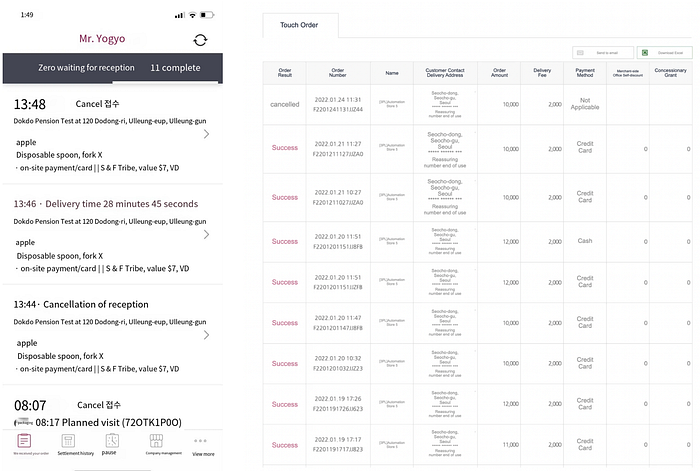The height and width of the screenshot is (471, 700).
Task: Click the green Excel icon
Action: tap(645, 53)
